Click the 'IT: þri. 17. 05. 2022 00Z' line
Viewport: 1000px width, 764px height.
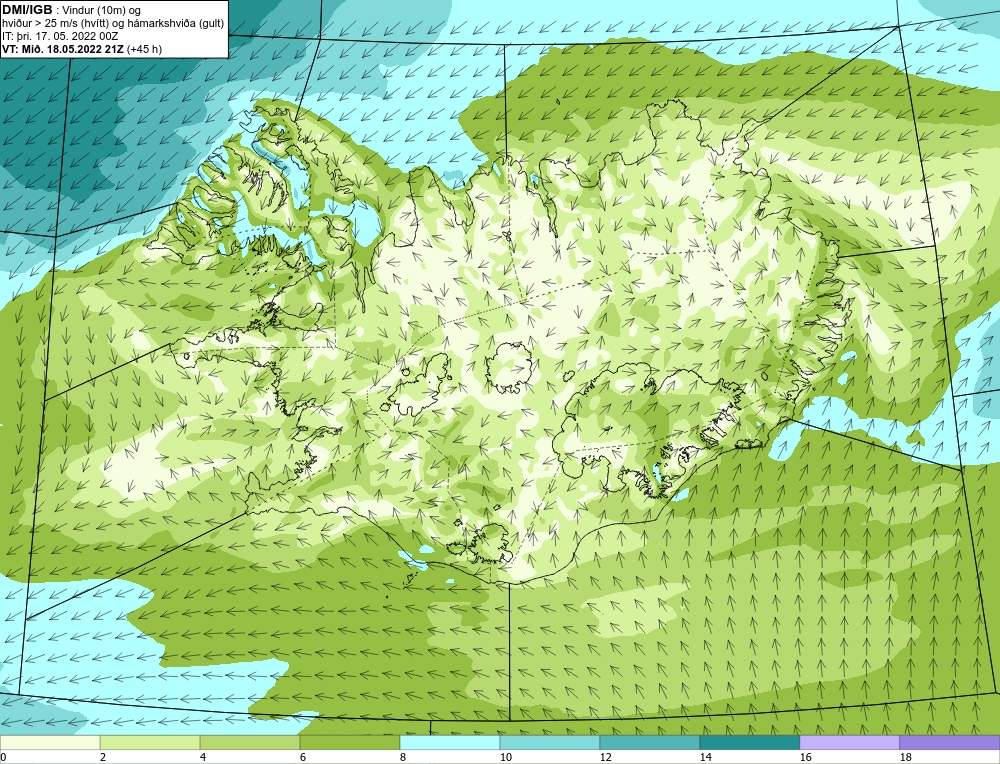(60, 36)
